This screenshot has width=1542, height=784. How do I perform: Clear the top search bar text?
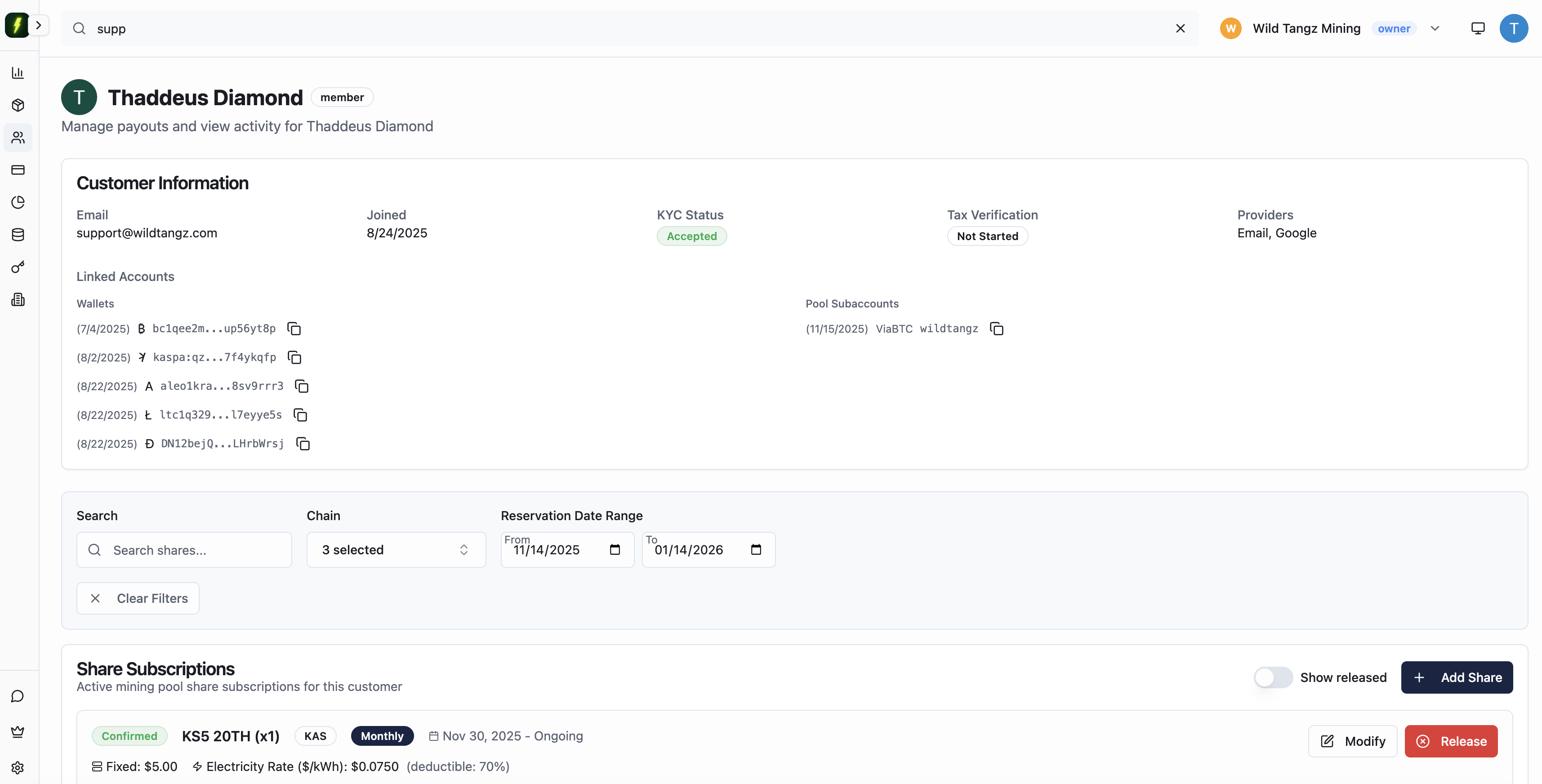coord(1181,28)
